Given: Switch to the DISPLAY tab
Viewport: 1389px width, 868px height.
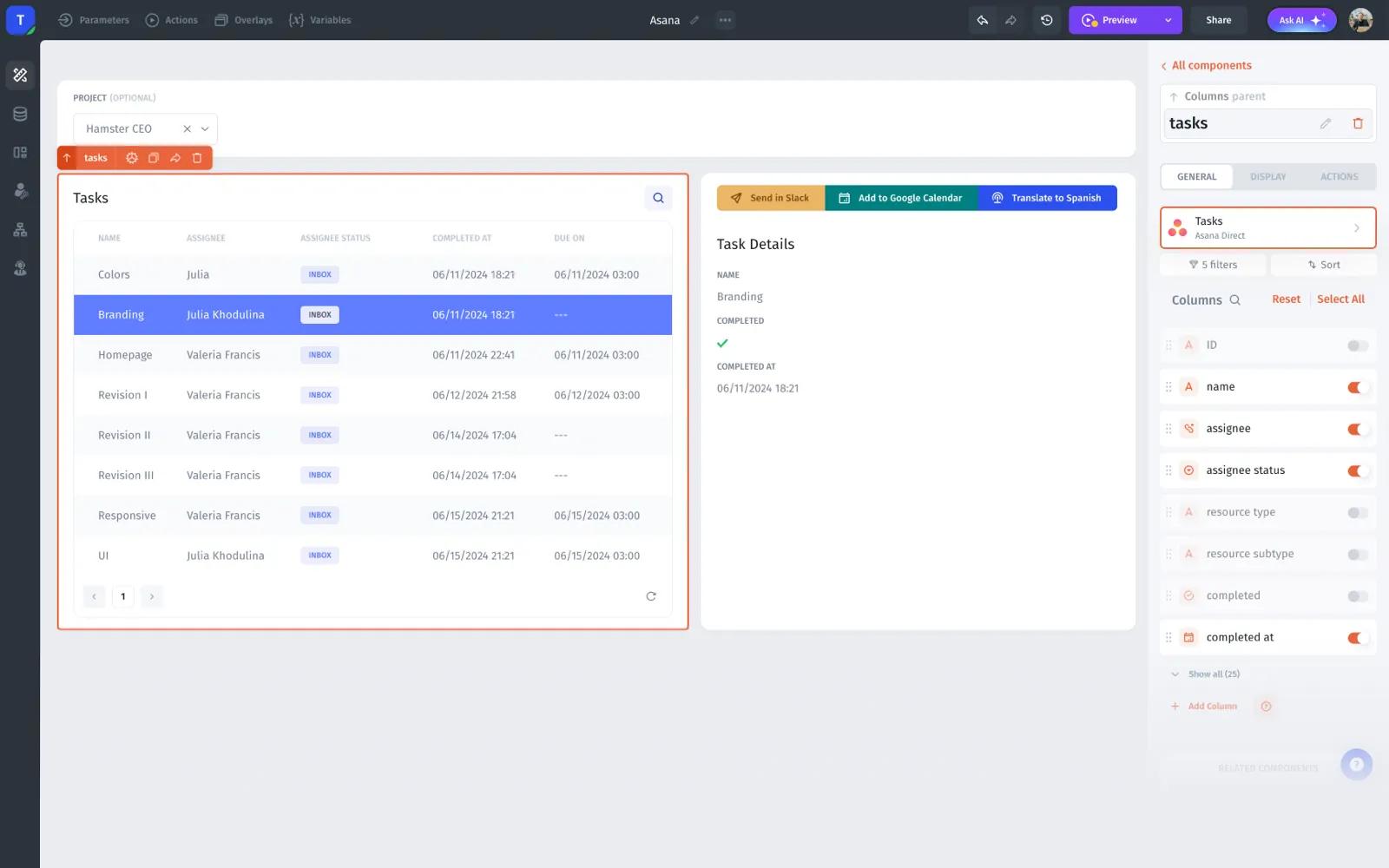Looking at the screenshot, I should coord(1267,177).
